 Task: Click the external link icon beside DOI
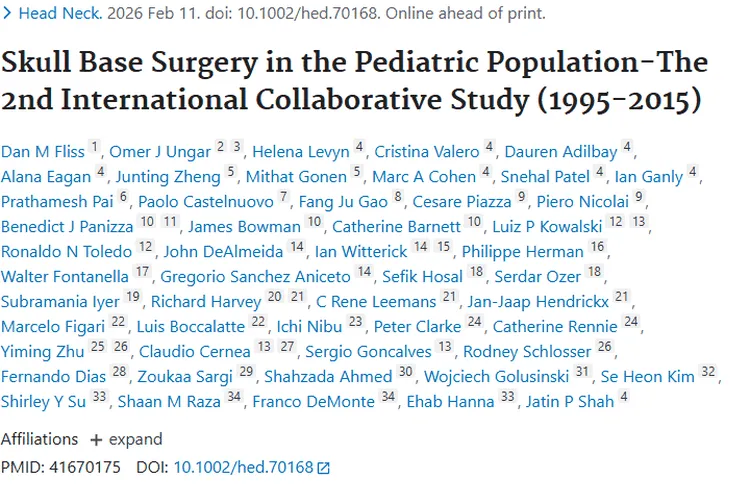tap(323, 467)
